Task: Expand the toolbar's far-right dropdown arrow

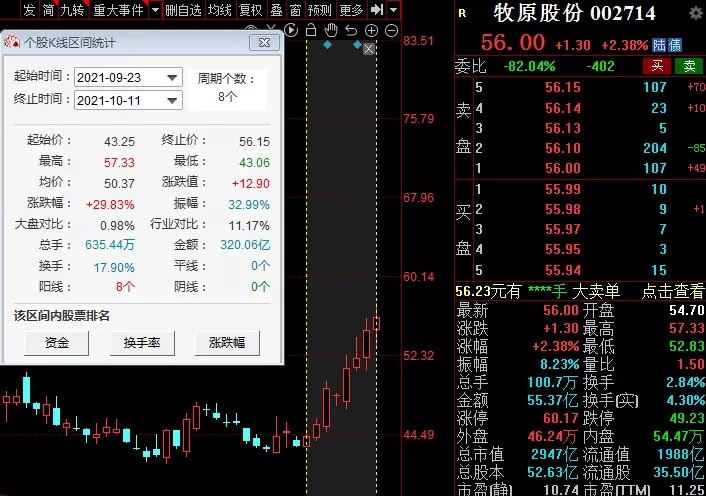Action: 394,9
